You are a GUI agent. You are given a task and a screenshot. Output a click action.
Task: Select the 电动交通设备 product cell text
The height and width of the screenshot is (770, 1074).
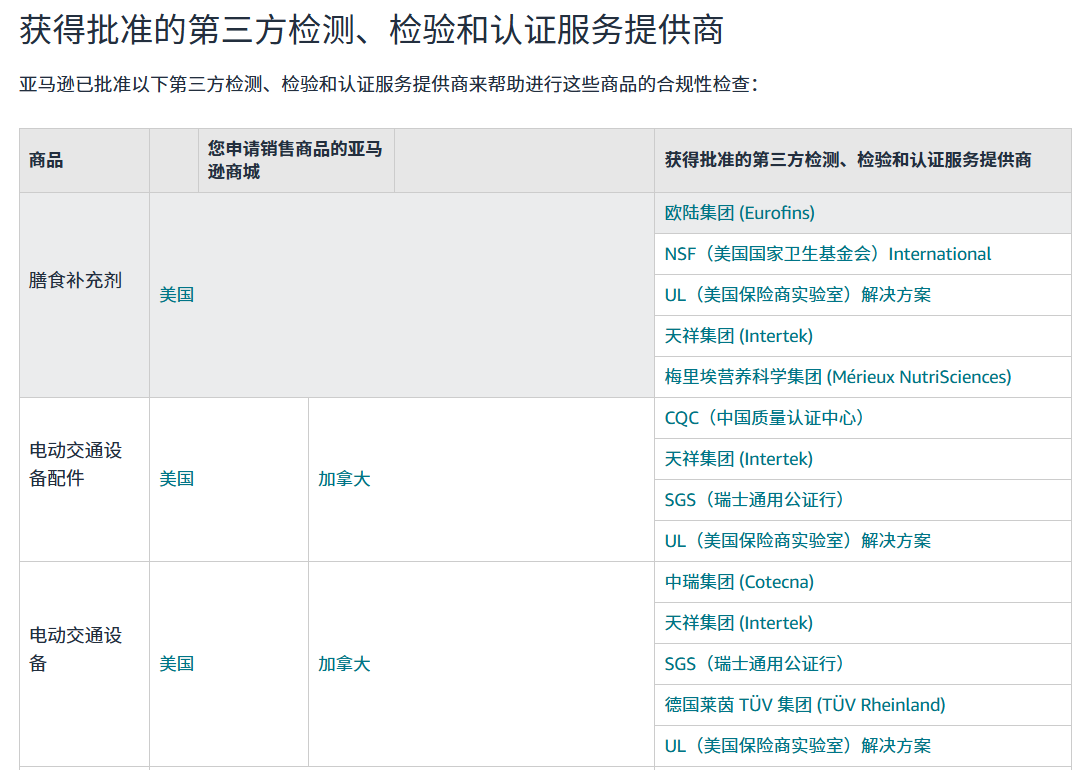click(75, 649)
